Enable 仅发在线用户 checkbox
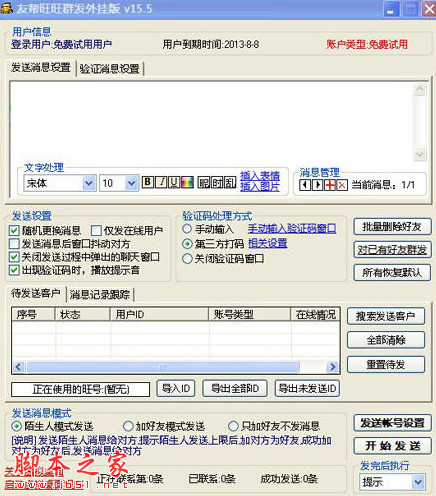The image size is (436, 496). point(96,230)
